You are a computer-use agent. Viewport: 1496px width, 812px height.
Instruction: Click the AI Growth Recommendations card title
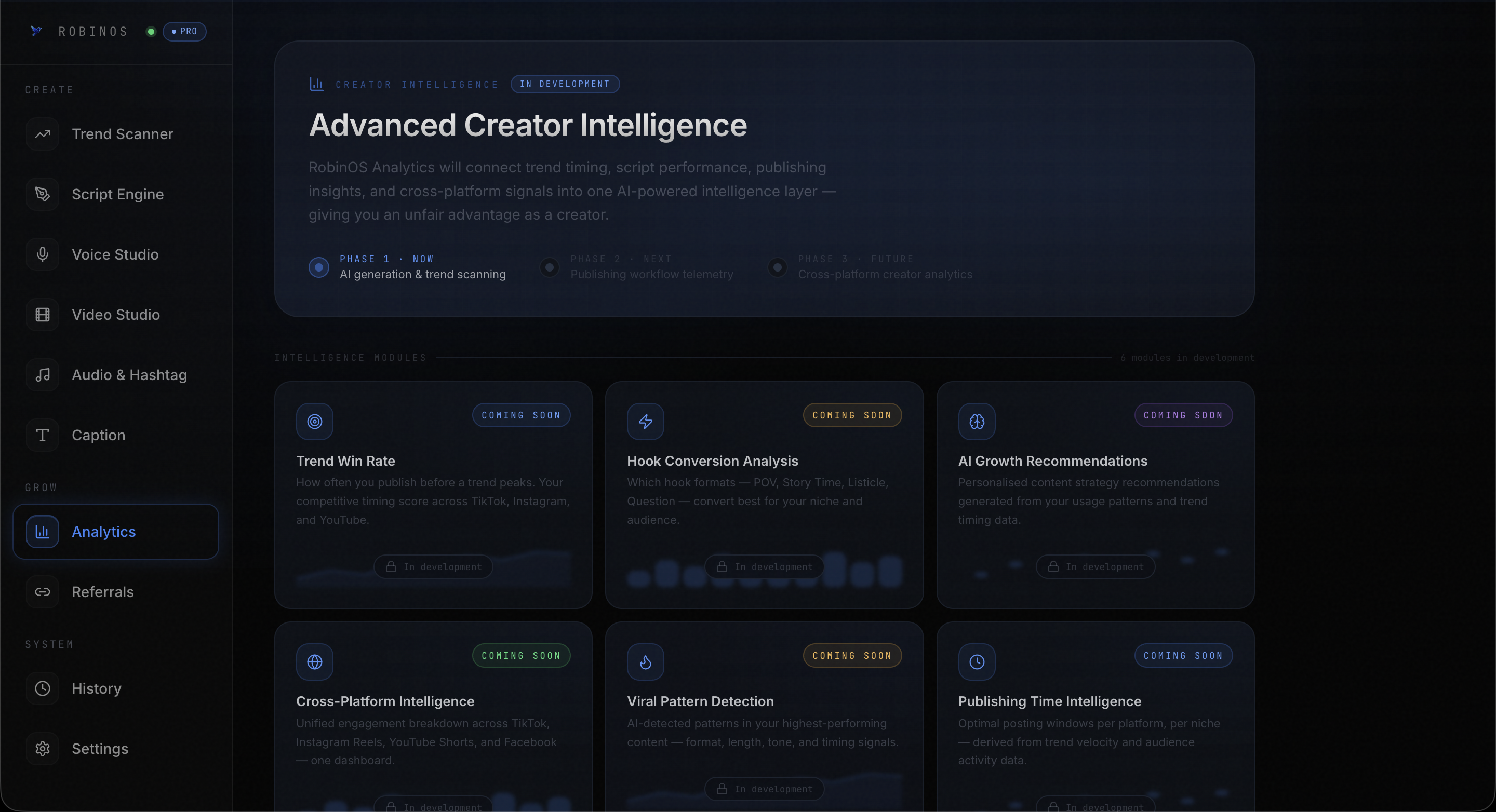pos(1052,461)
